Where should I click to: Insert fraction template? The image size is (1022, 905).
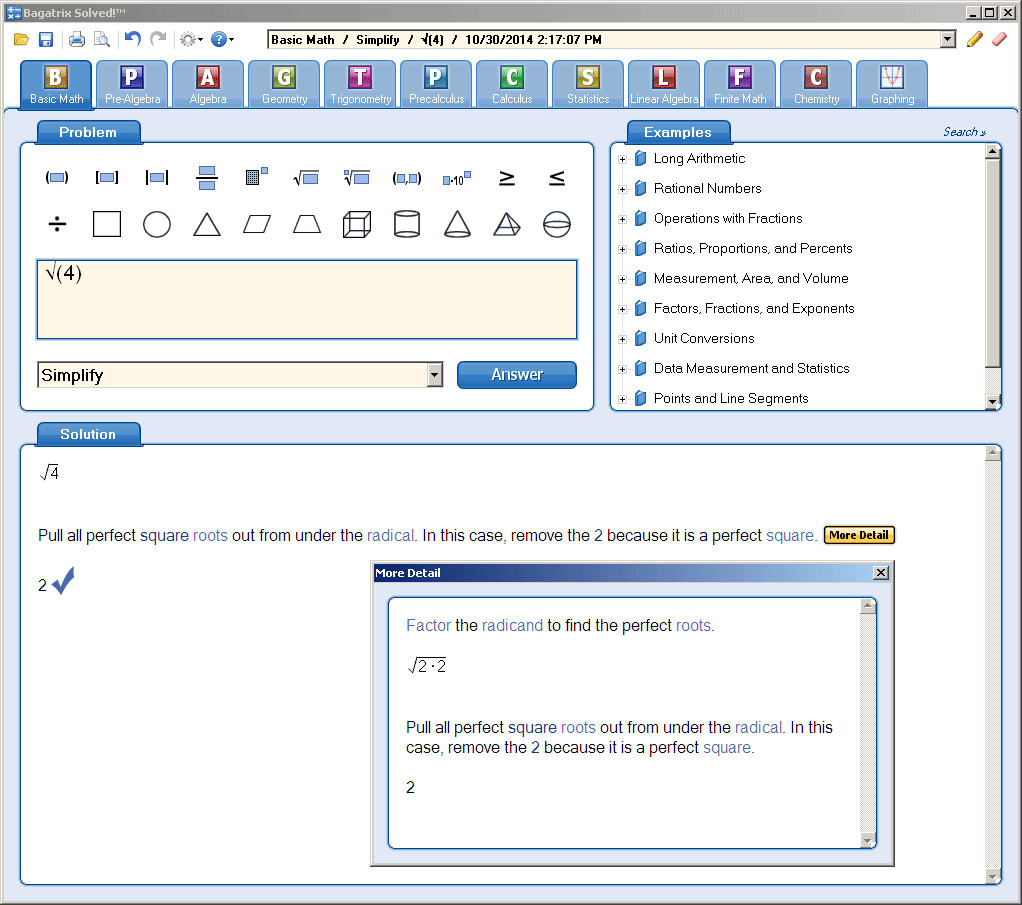(207, 177)
